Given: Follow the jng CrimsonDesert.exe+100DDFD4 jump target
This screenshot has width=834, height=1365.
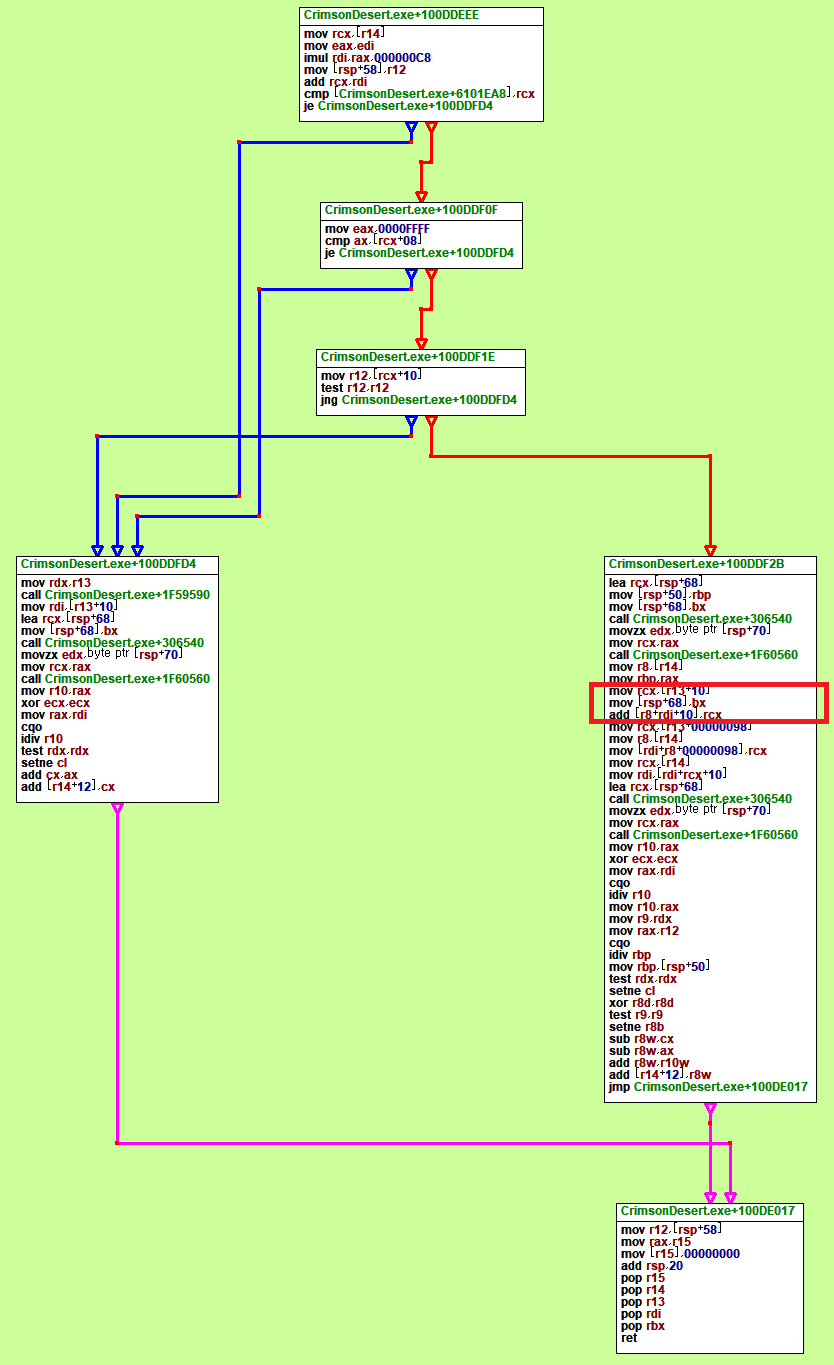Looking at the screenshot, I should tap(429, 400).
